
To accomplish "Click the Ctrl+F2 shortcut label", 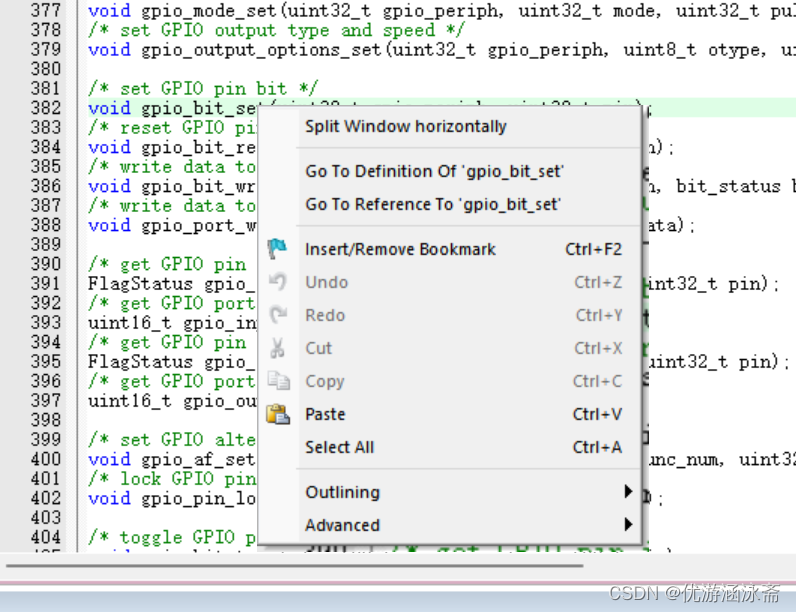I will pyautogui.click(x=593, y=249).
